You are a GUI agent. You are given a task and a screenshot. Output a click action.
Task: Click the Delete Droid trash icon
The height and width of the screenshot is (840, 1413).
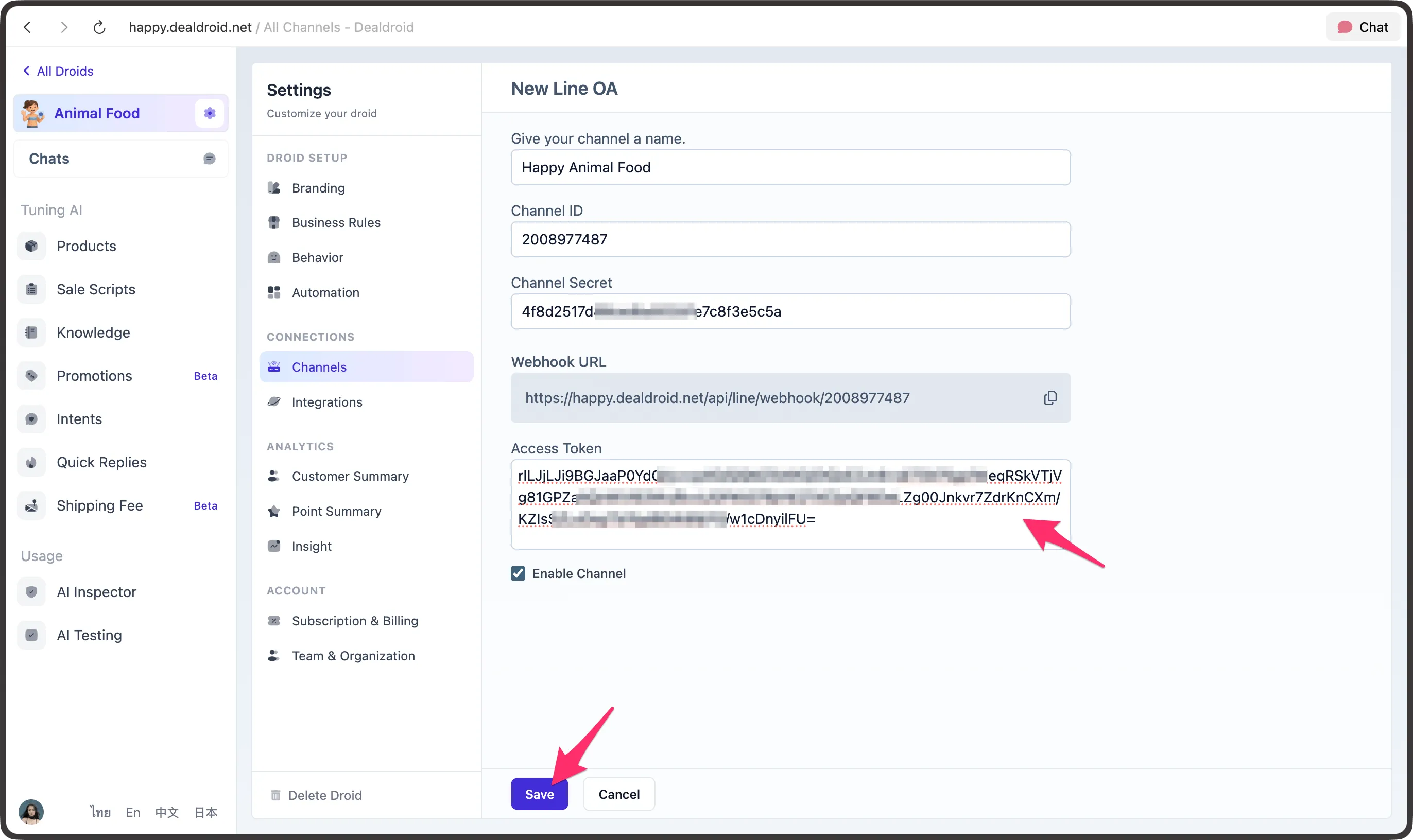tap(276, 795)
